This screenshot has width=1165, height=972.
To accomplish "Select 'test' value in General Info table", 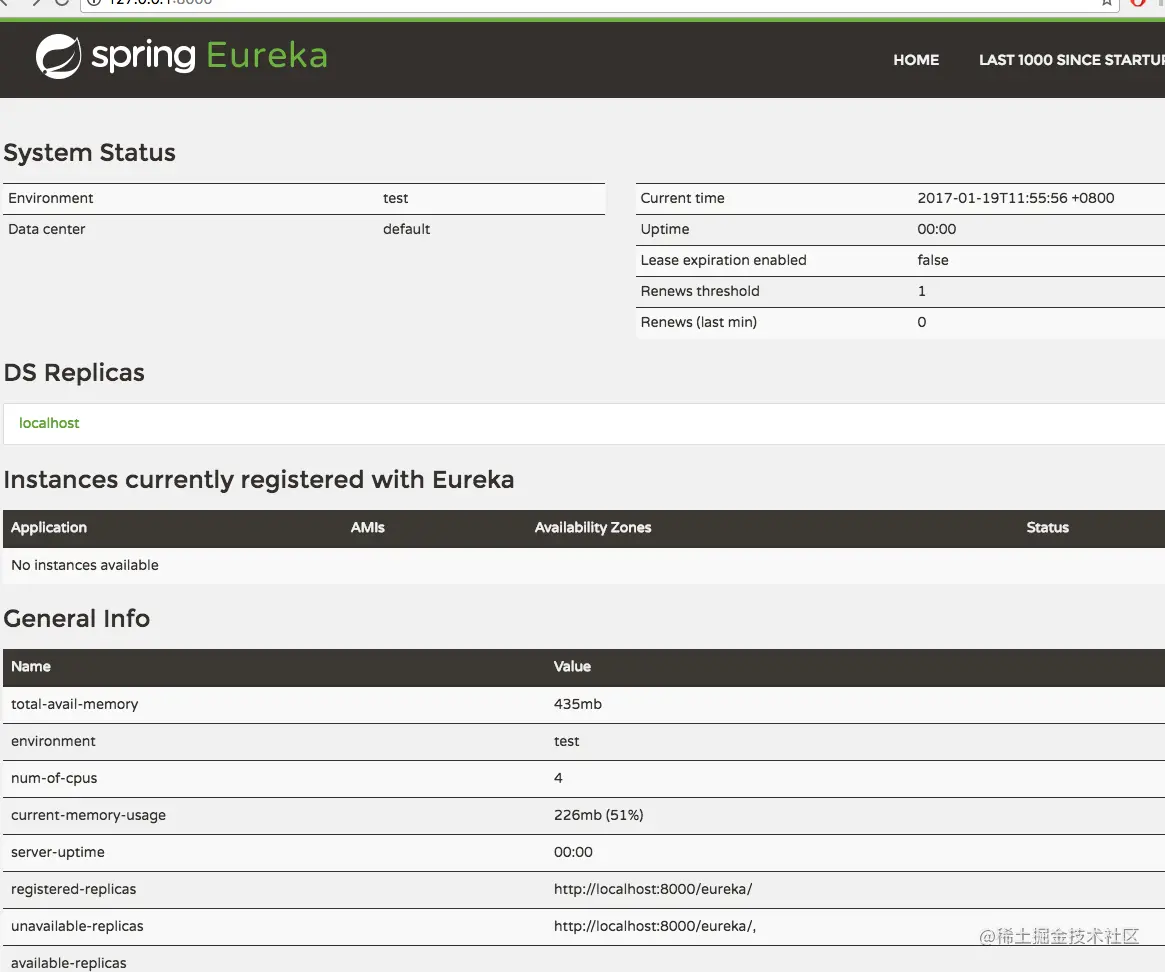I will coord(566,742).
